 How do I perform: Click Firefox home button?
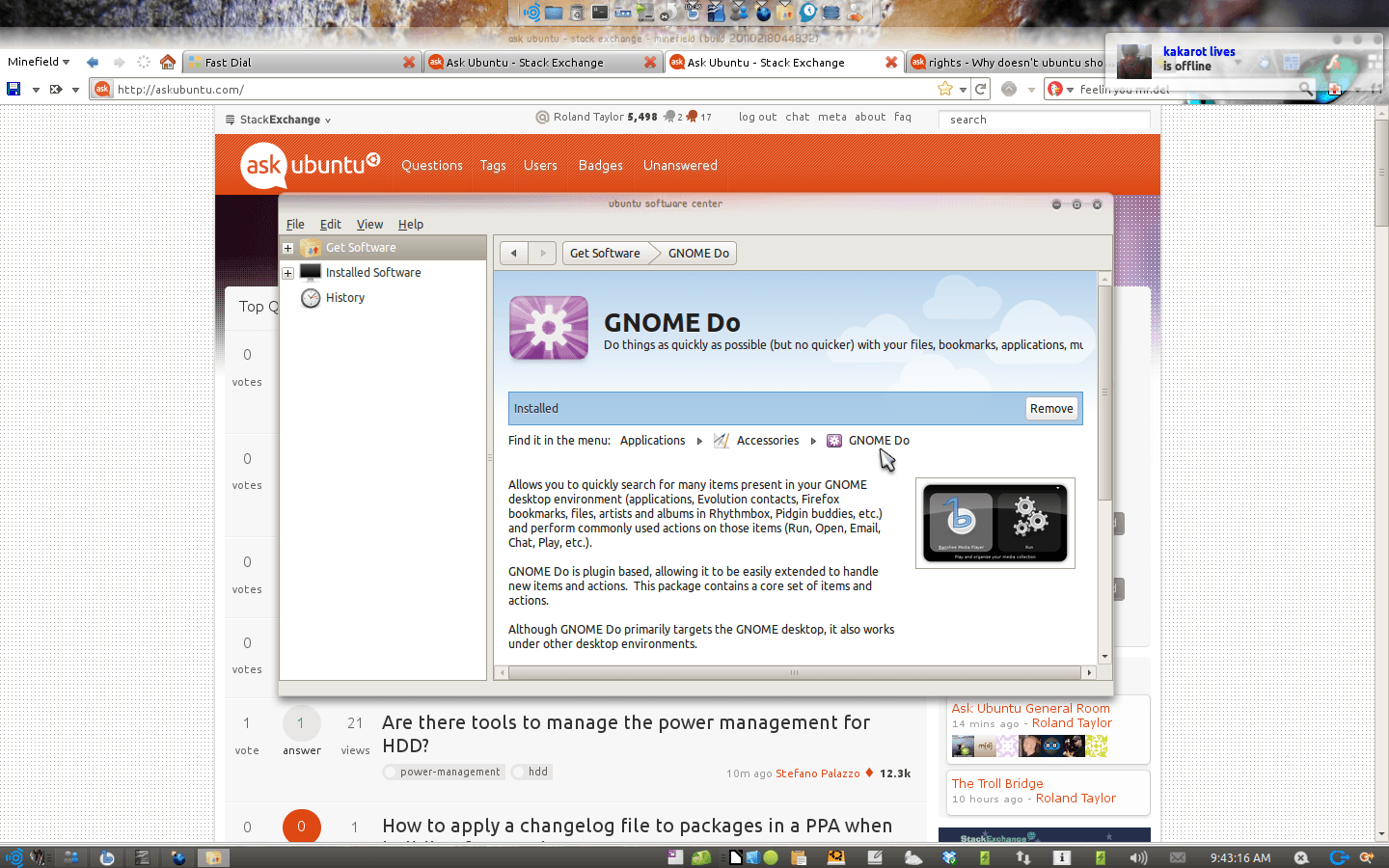168,62
